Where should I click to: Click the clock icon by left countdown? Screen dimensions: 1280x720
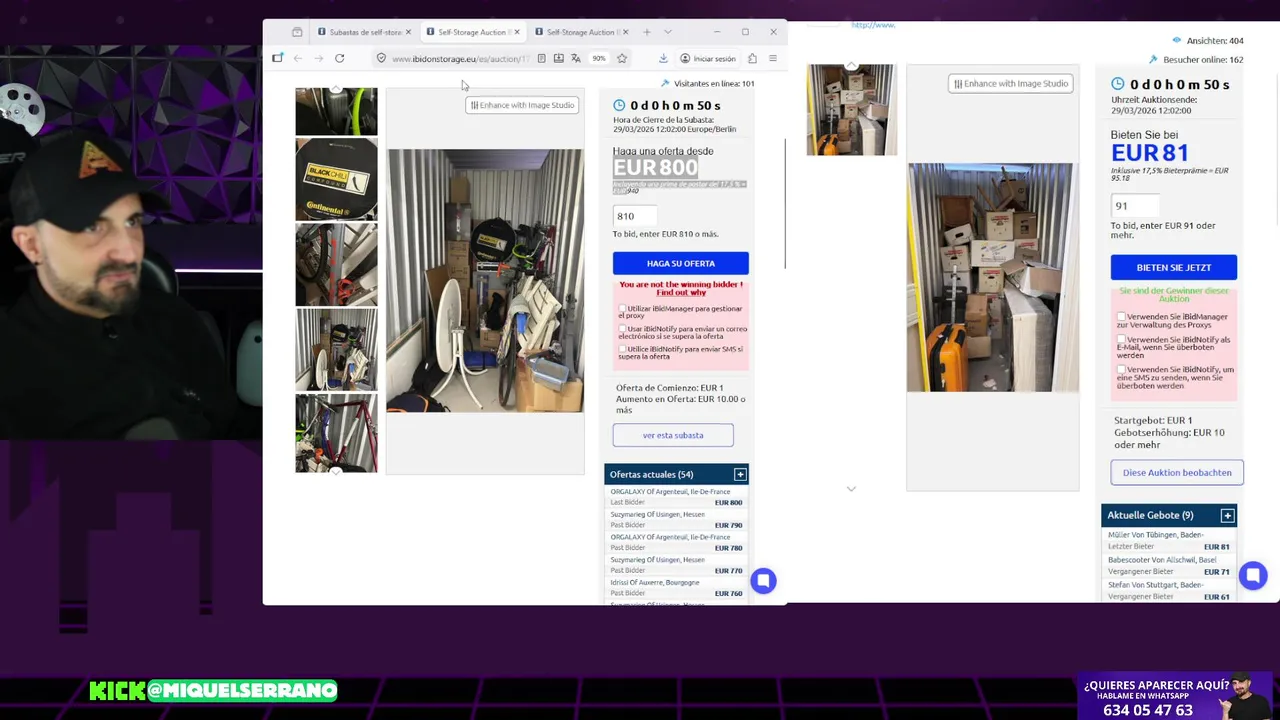coord(619,105)
